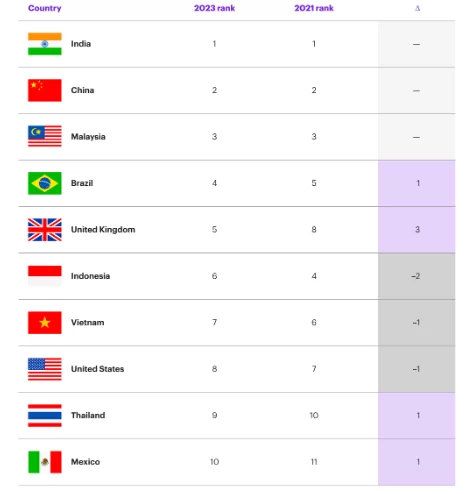This screenshot has width=468, height=494.
Task: Click the Vietnam flag icon
Action: click(45, 322)
